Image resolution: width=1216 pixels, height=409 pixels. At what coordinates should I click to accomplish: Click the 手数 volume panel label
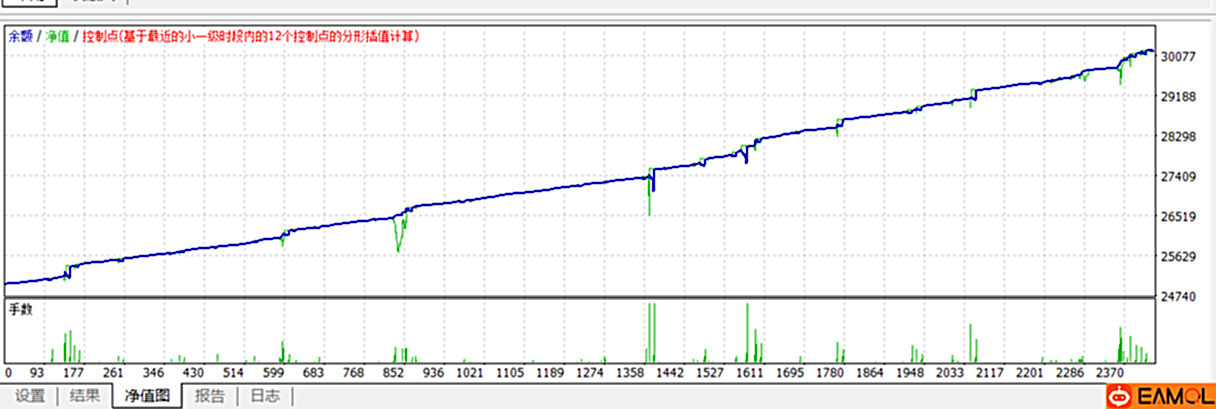pos(21,309)
